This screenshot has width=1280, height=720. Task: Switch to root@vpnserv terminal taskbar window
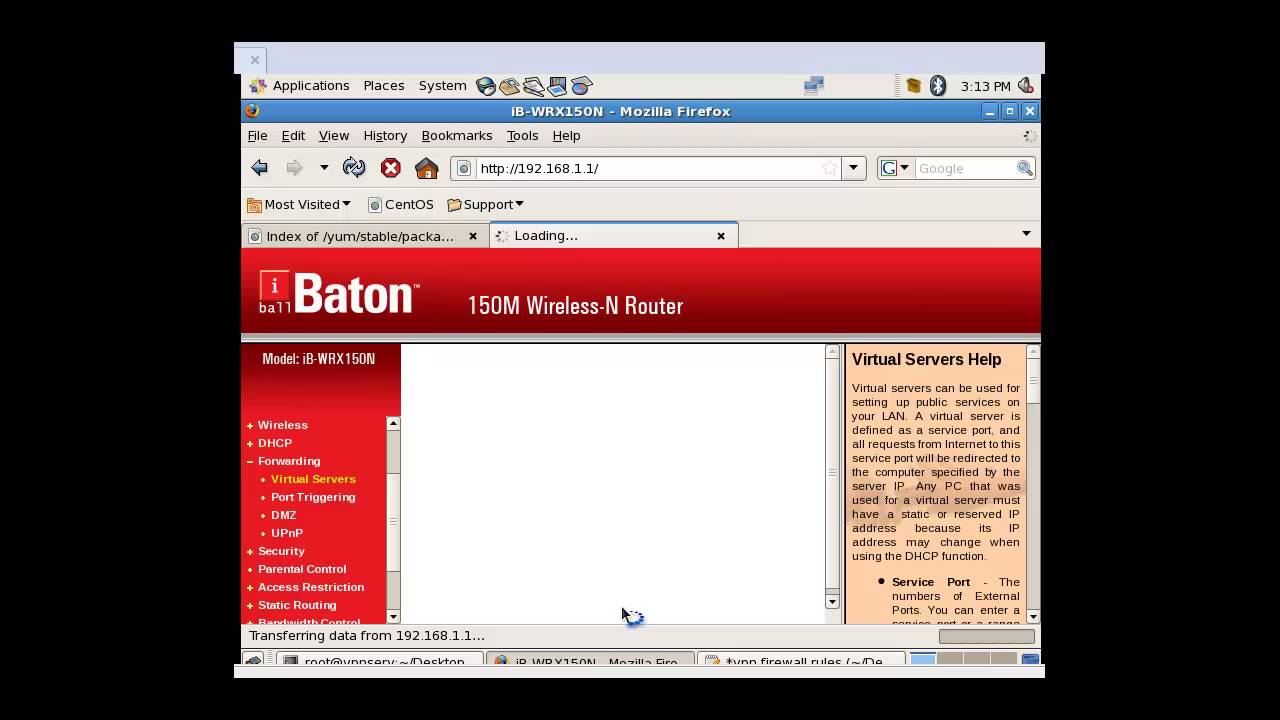pyautogui.click(x=380, y=661)
